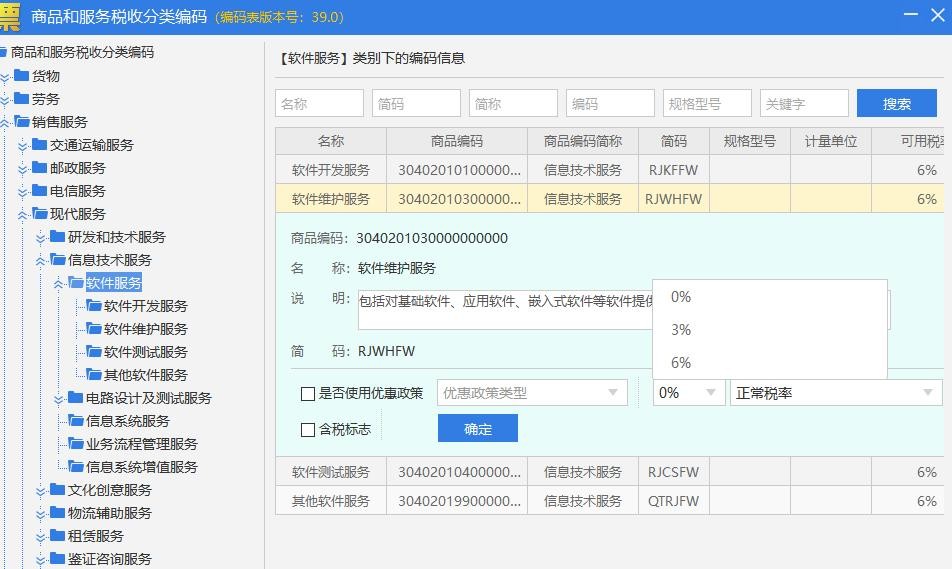Open the 正常税率 dropdown list
The width and height of the screenshot is (952, 569).
835,393
